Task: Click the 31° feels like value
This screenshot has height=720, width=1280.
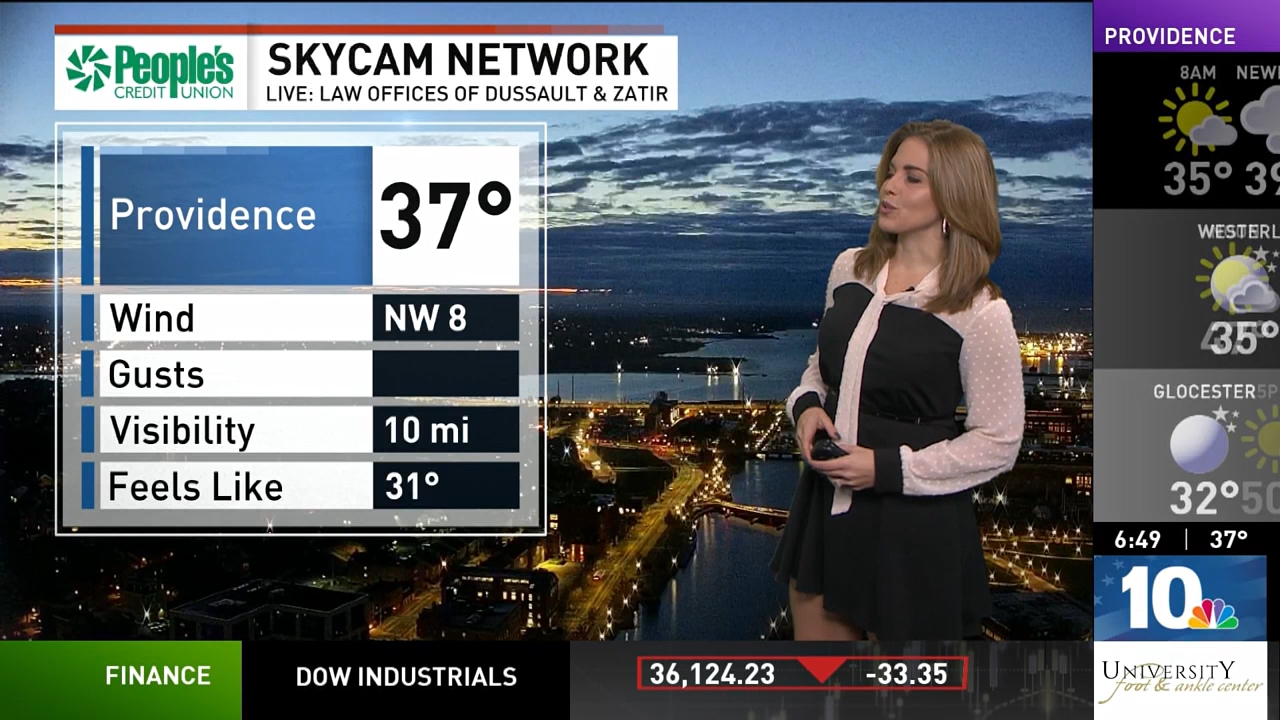Action: (413, 487)
